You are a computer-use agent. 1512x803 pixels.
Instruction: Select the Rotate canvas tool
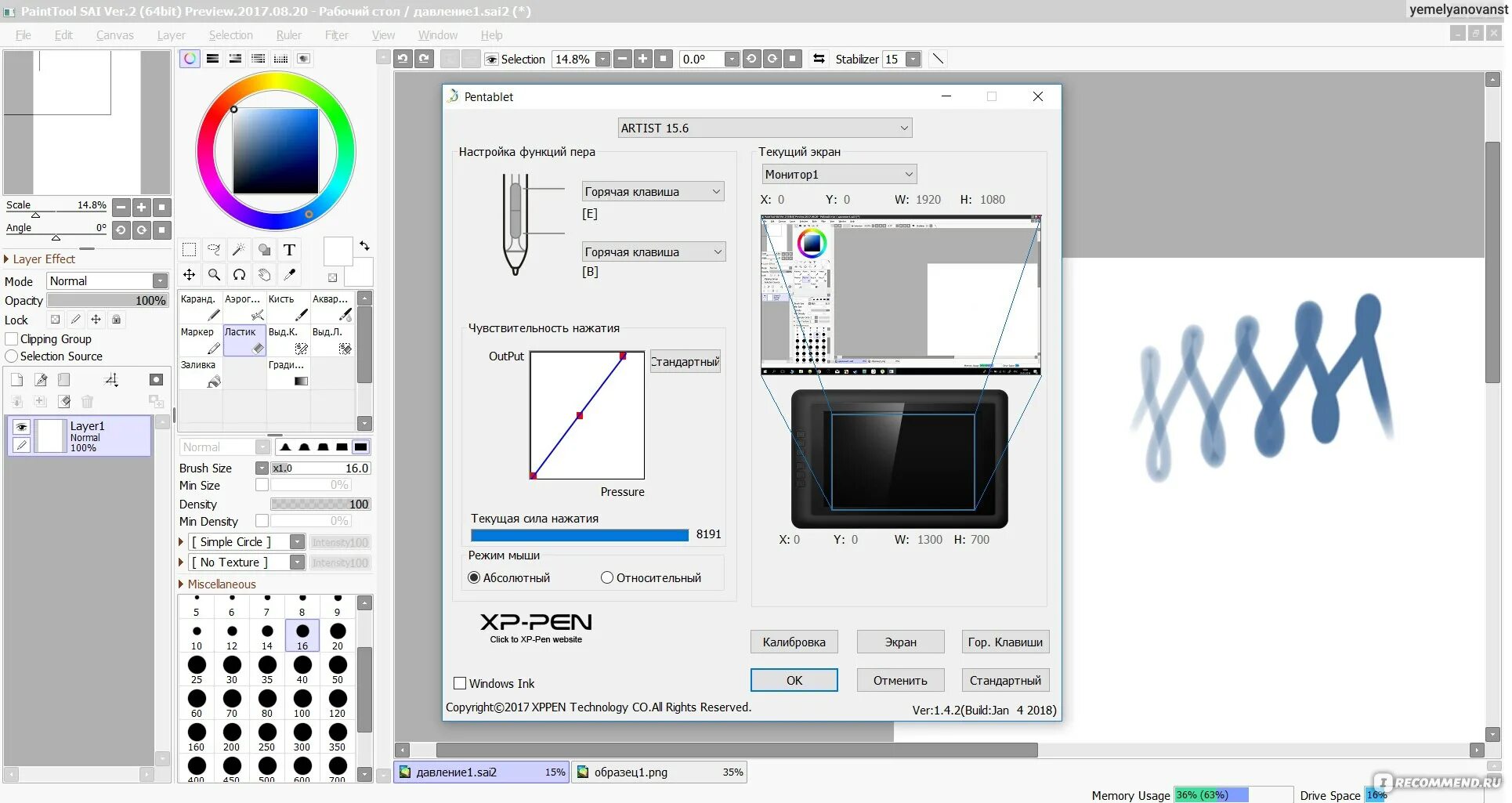click(x=239, y=275)
